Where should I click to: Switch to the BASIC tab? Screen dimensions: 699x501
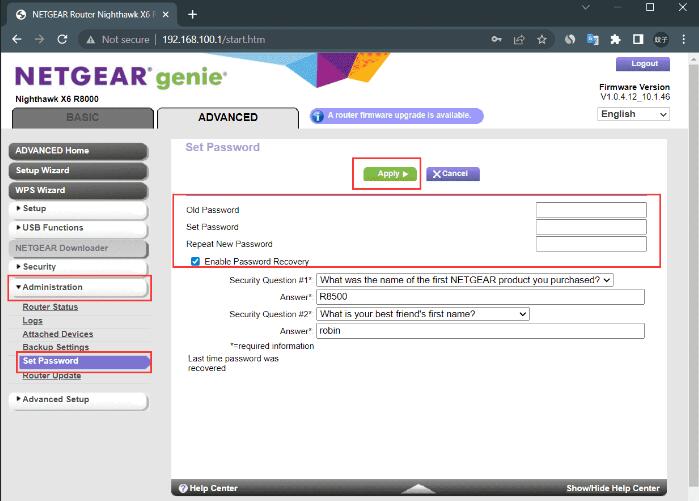pyautogui.click(x=82, y=117)
